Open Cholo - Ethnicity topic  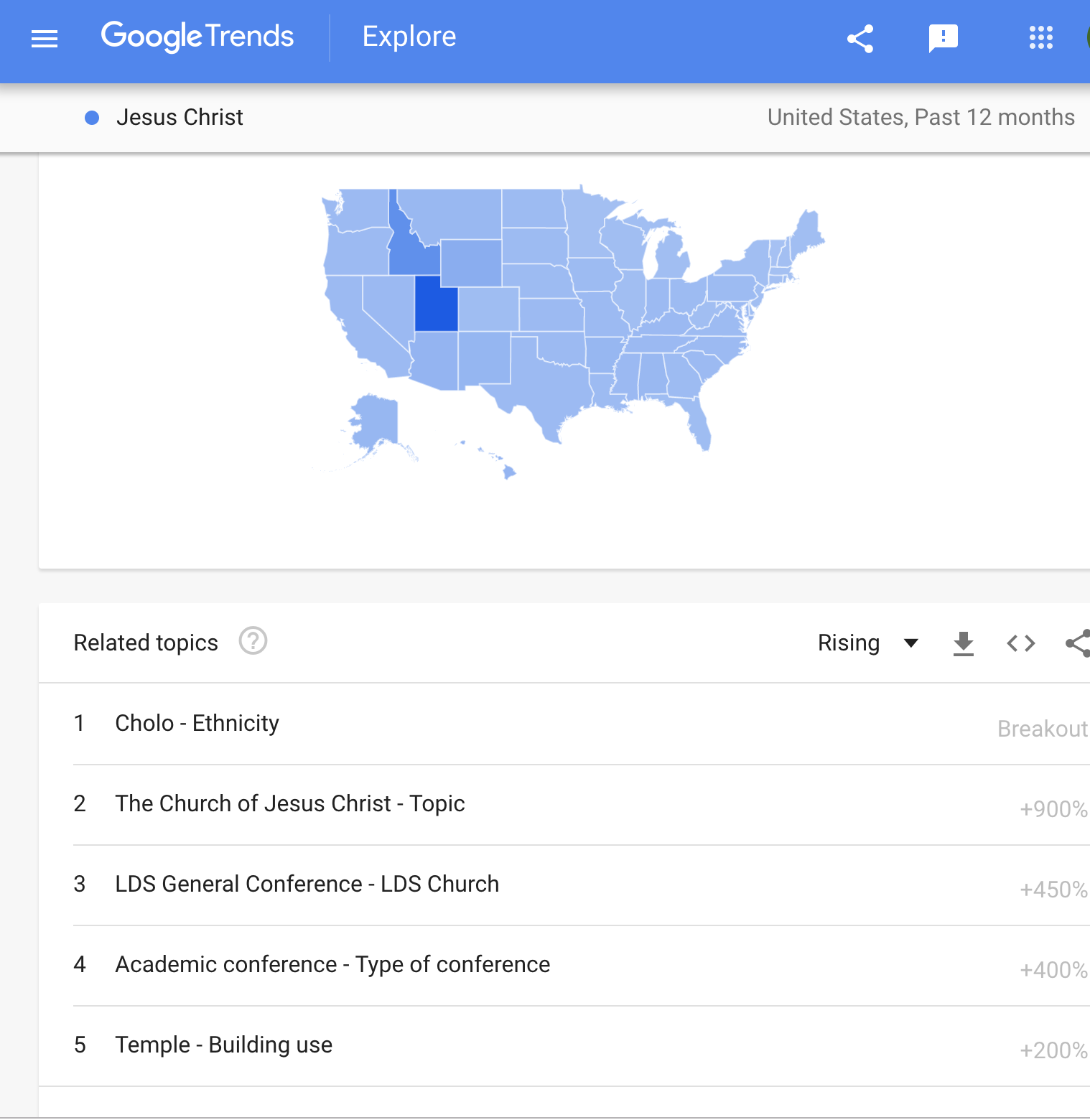point(197,723)
